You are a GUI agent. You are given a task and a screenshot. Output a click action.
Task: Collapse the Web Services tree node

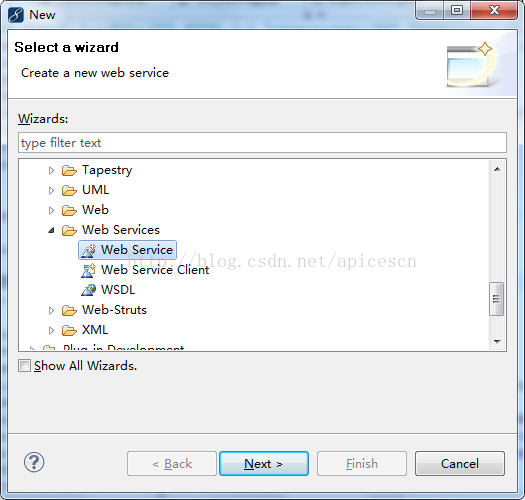(x=51, y=230)
